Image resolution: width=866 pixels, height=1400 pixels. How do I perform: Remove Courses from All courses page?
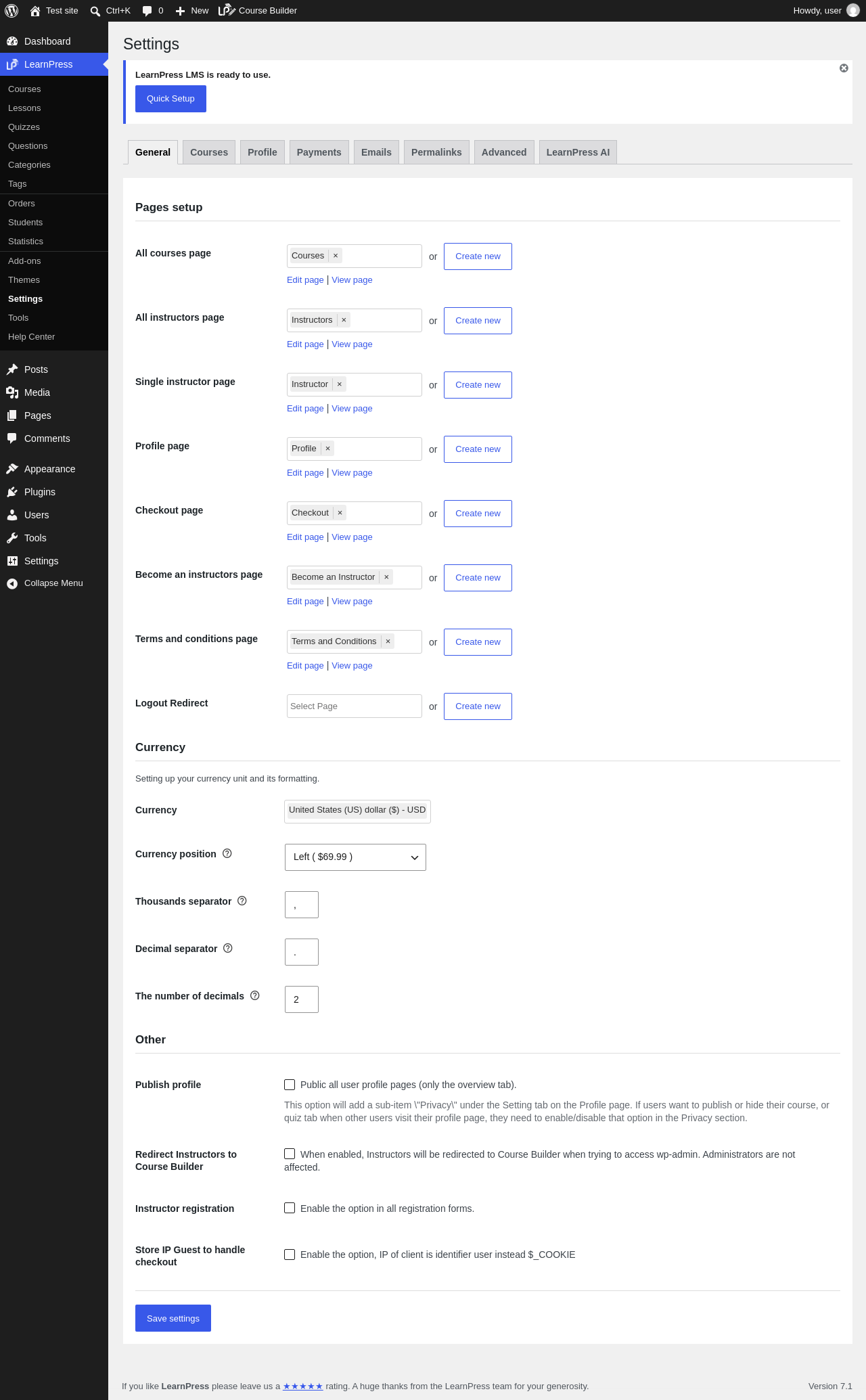(x=336, y=256)
